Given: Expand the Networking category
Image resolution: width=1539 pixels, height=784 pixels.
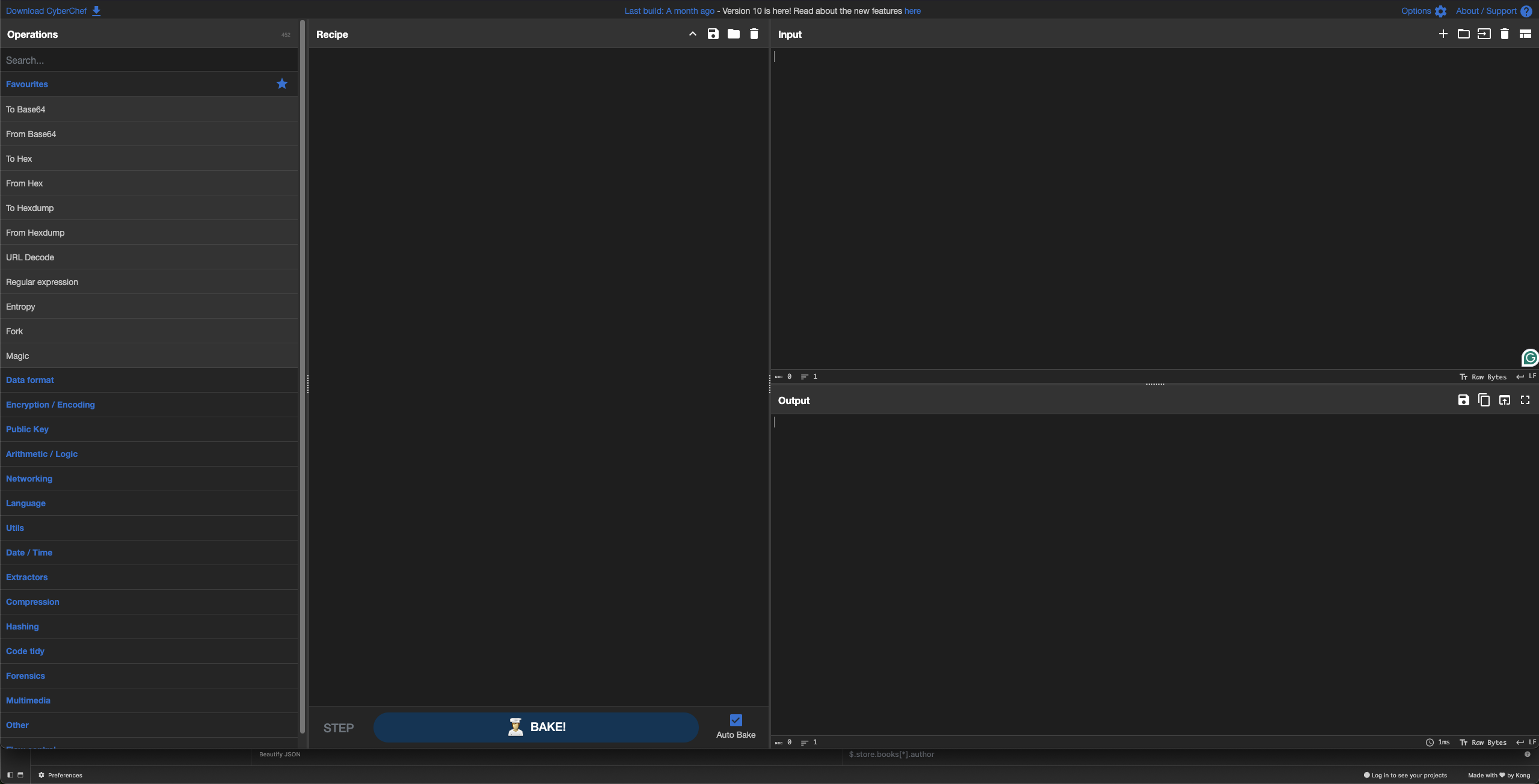Looking at the screenshot, I should 149,479.
